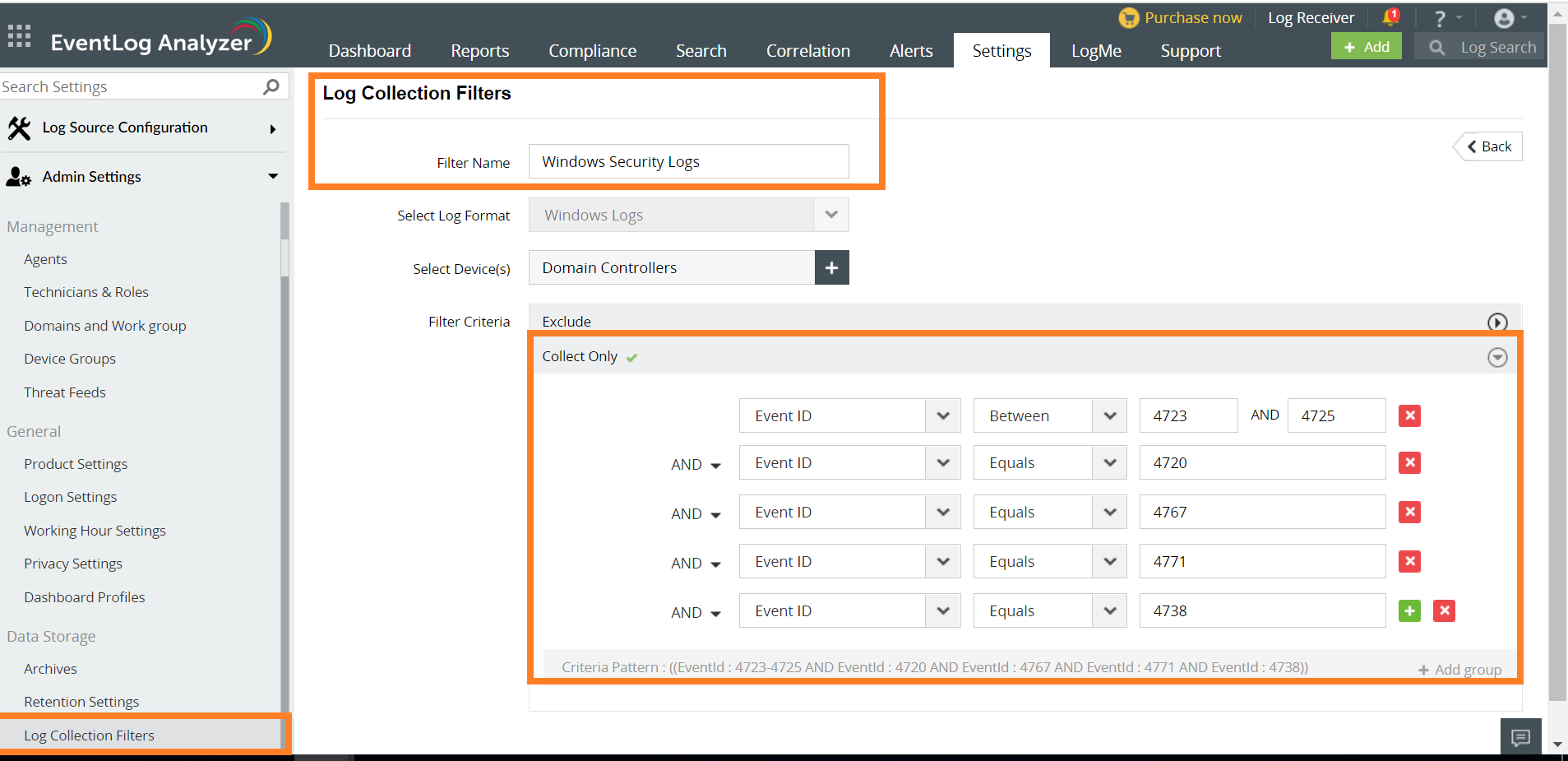The width and height of the screenshot is (1568, 761).
Task: Expand the Exclude criteria section
Action: click(x=1497, y=322)
